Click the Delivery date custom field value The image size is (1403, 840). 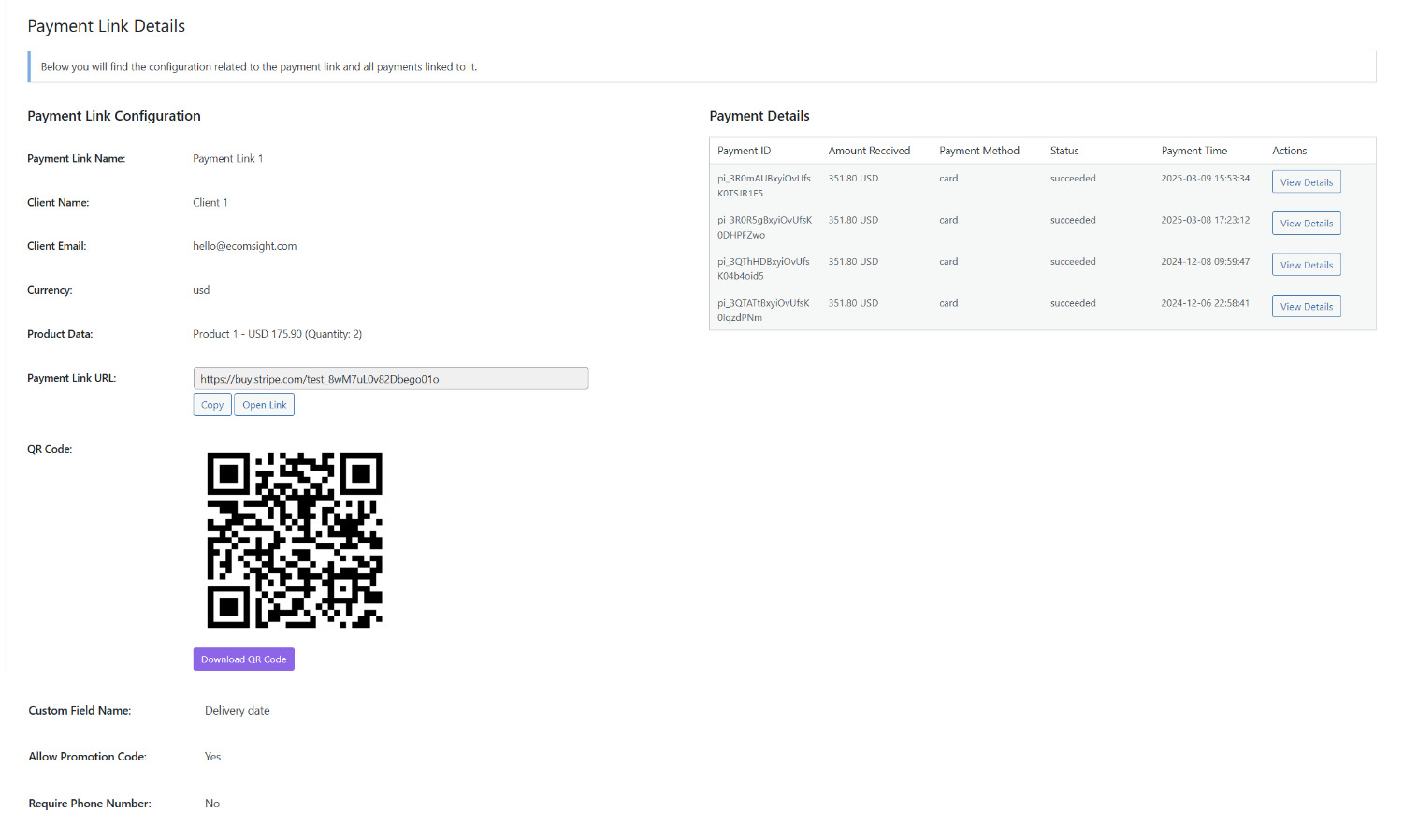point(238,711)
